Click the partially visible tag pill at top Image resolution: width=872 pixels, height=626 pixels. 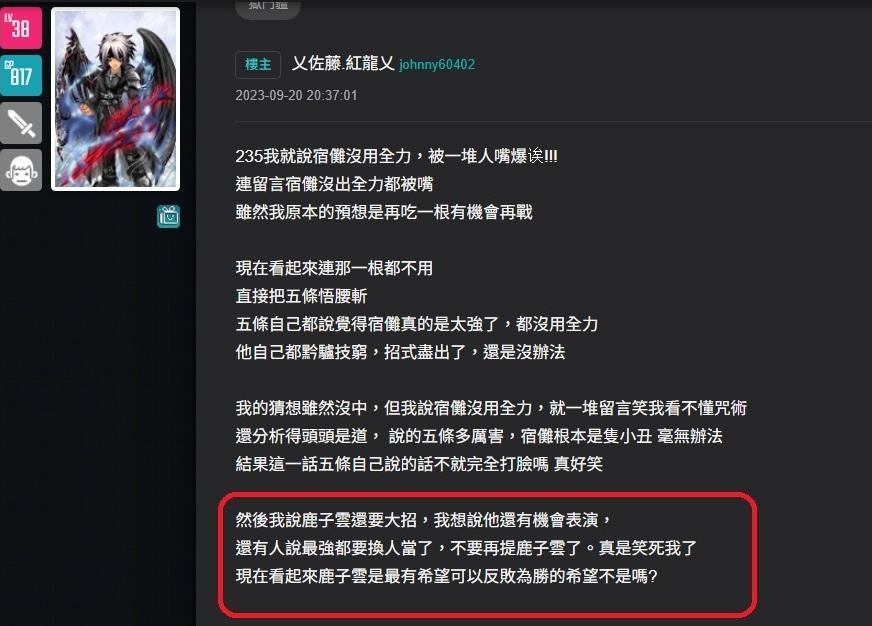tap(268, 8)
